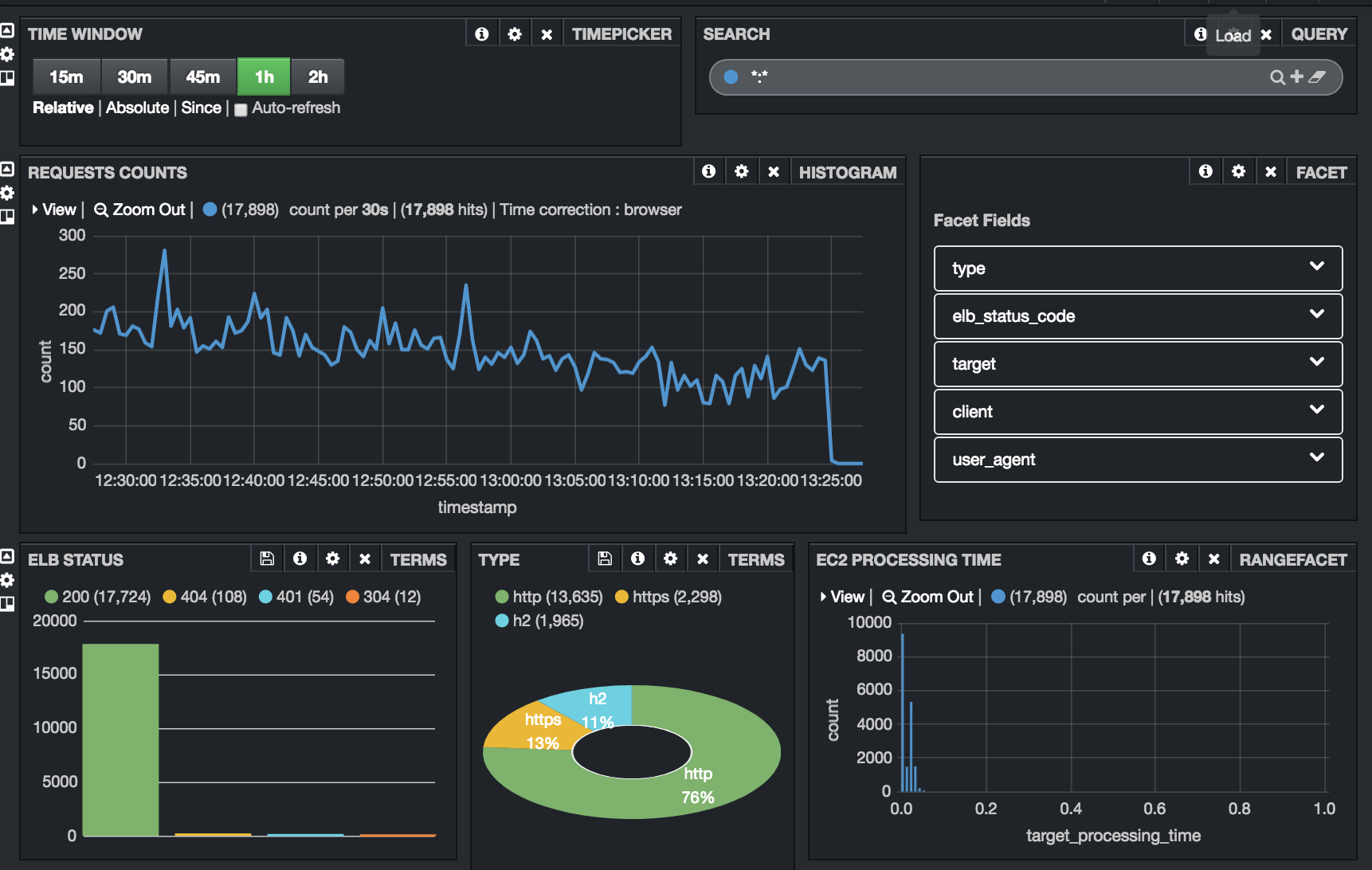Enable Auto-refresh in the Time Window panel
Image resolution: width=1372 pixels, height=870 pixels.
click(x=241, y=109)
